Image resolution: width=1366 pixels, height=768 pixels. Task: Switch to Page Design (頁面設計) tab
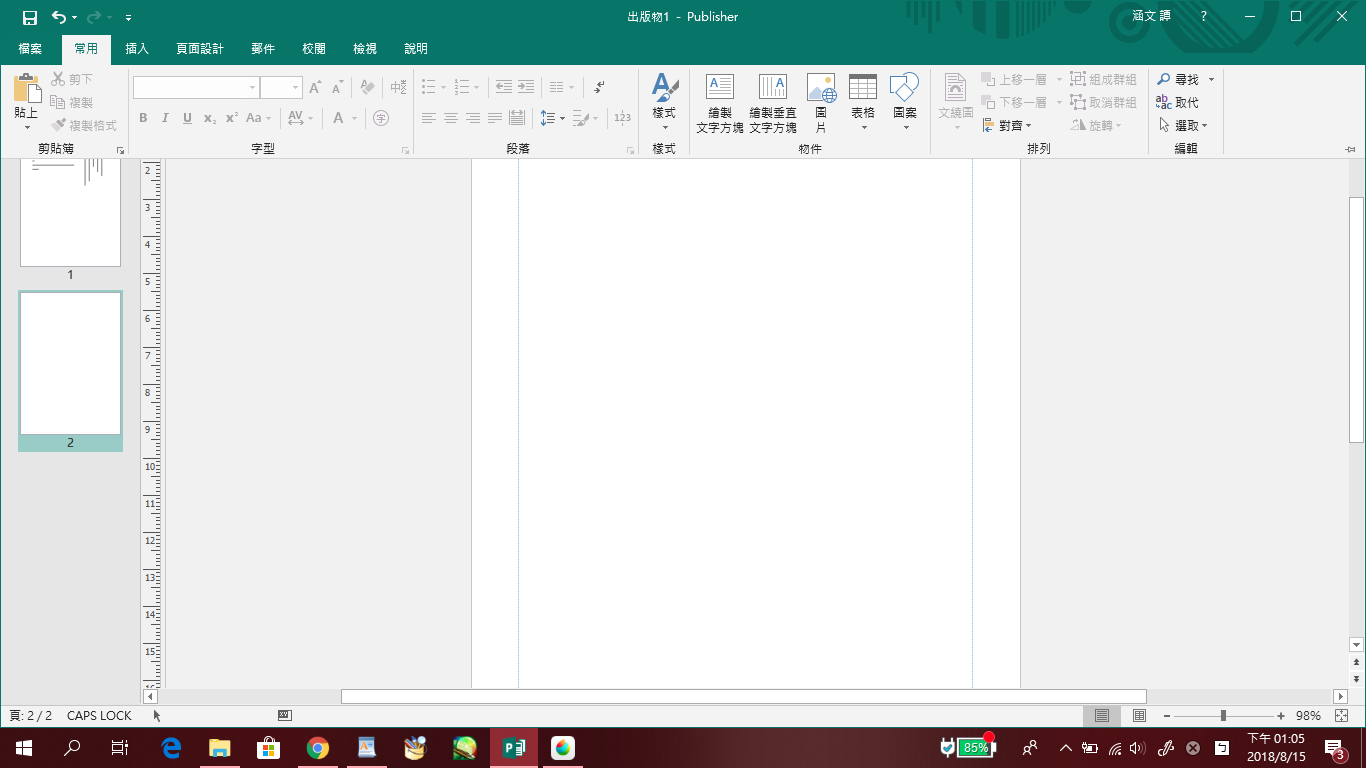[x=200, y=48]
